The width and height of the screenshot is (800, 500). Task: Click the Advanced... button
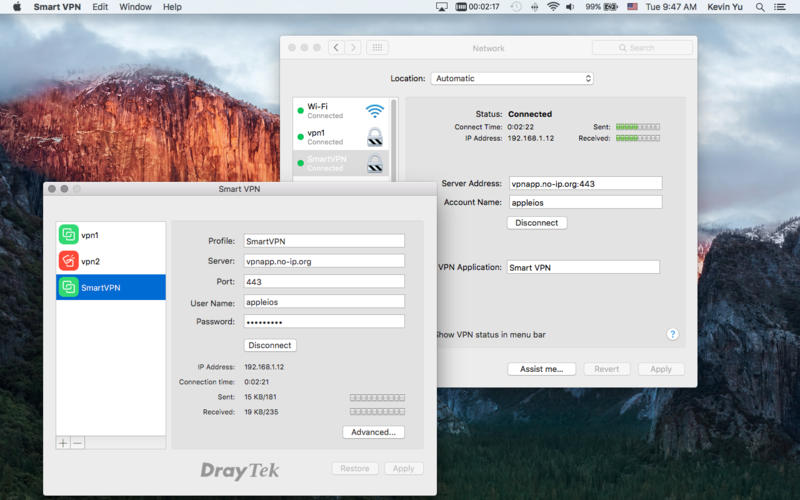click(x=373, y=432)
